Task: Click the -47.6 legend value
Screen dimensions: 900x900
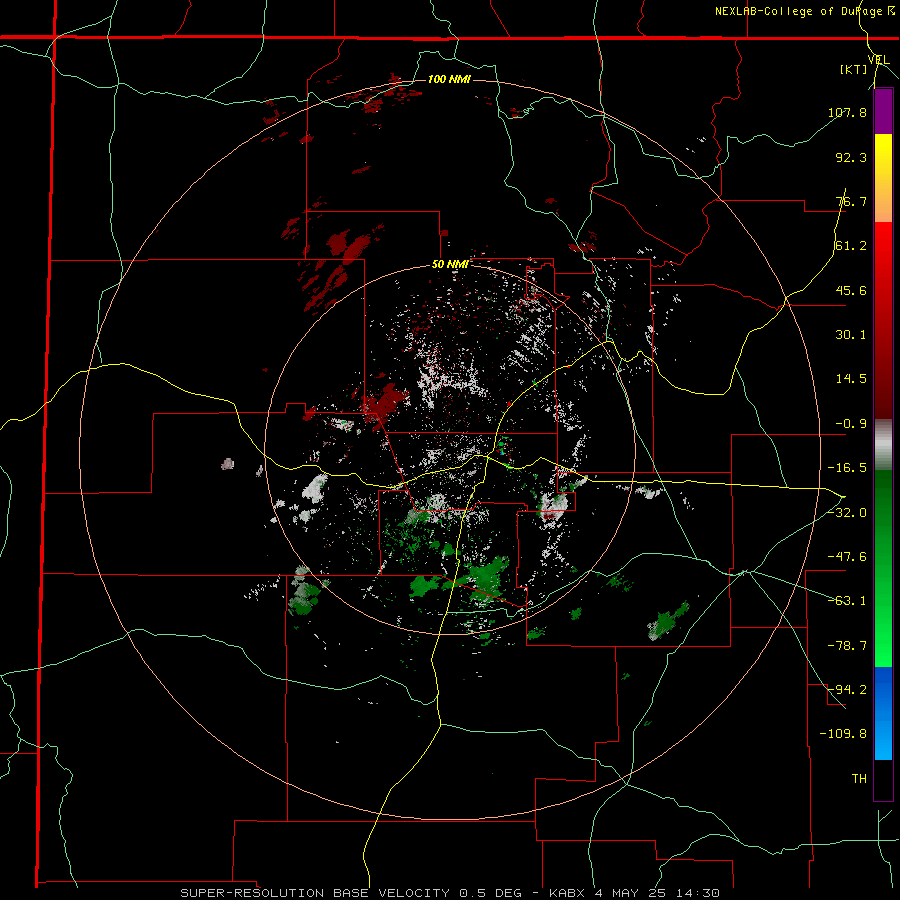Action: 847,557
